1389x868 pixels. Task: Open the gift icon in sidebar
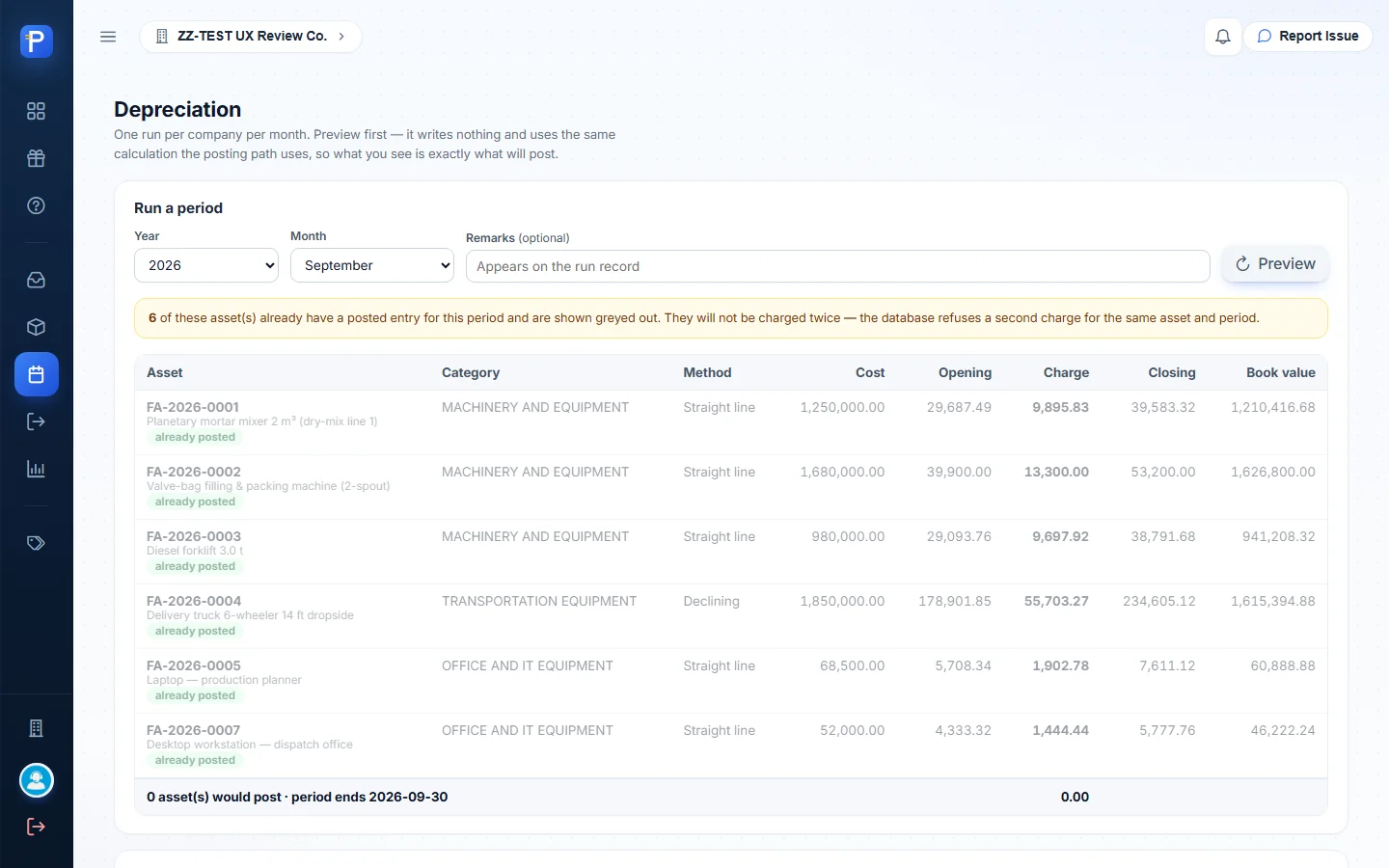pos(36,158)
